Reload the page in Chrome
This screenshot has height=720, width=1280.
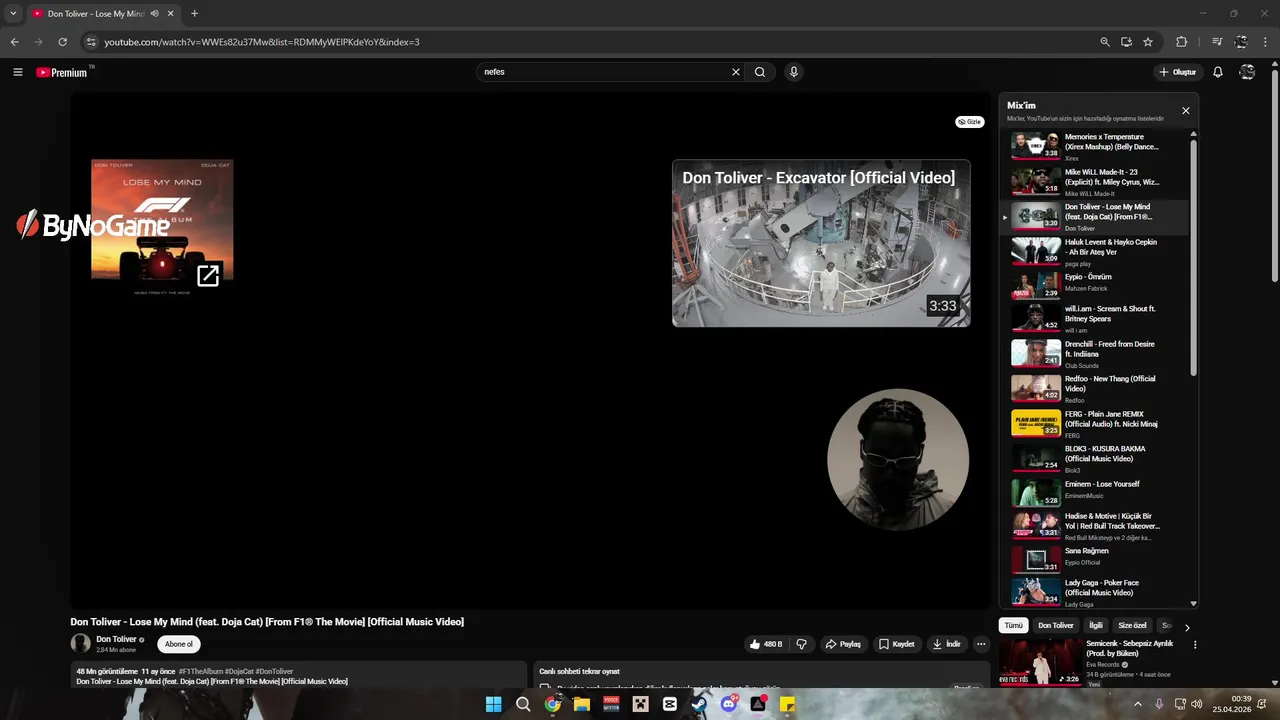point(62,42)
